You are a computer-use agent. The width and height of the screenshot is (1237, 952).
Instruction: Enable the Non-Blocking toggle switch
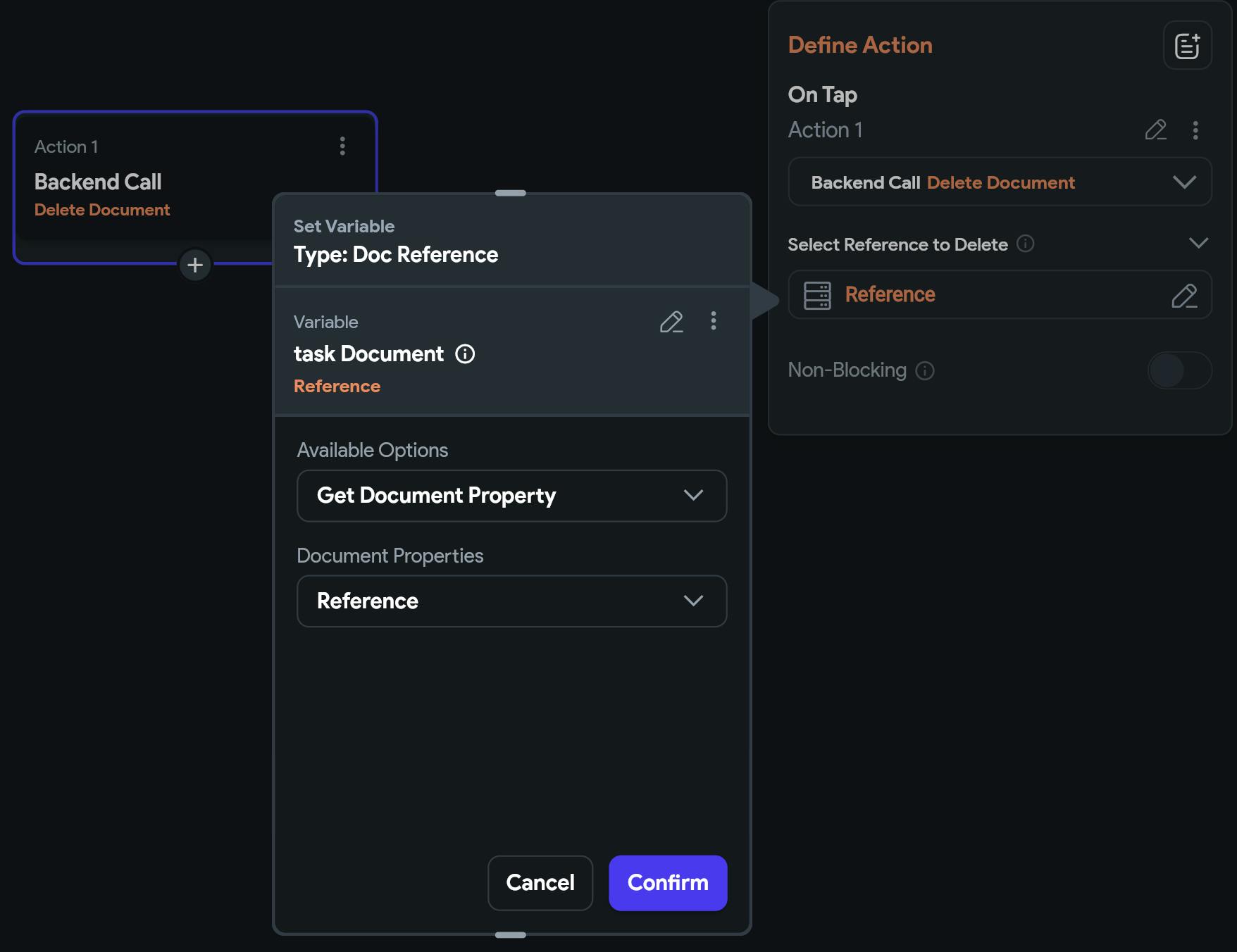pyautogui.click(x=1179, y=370)
